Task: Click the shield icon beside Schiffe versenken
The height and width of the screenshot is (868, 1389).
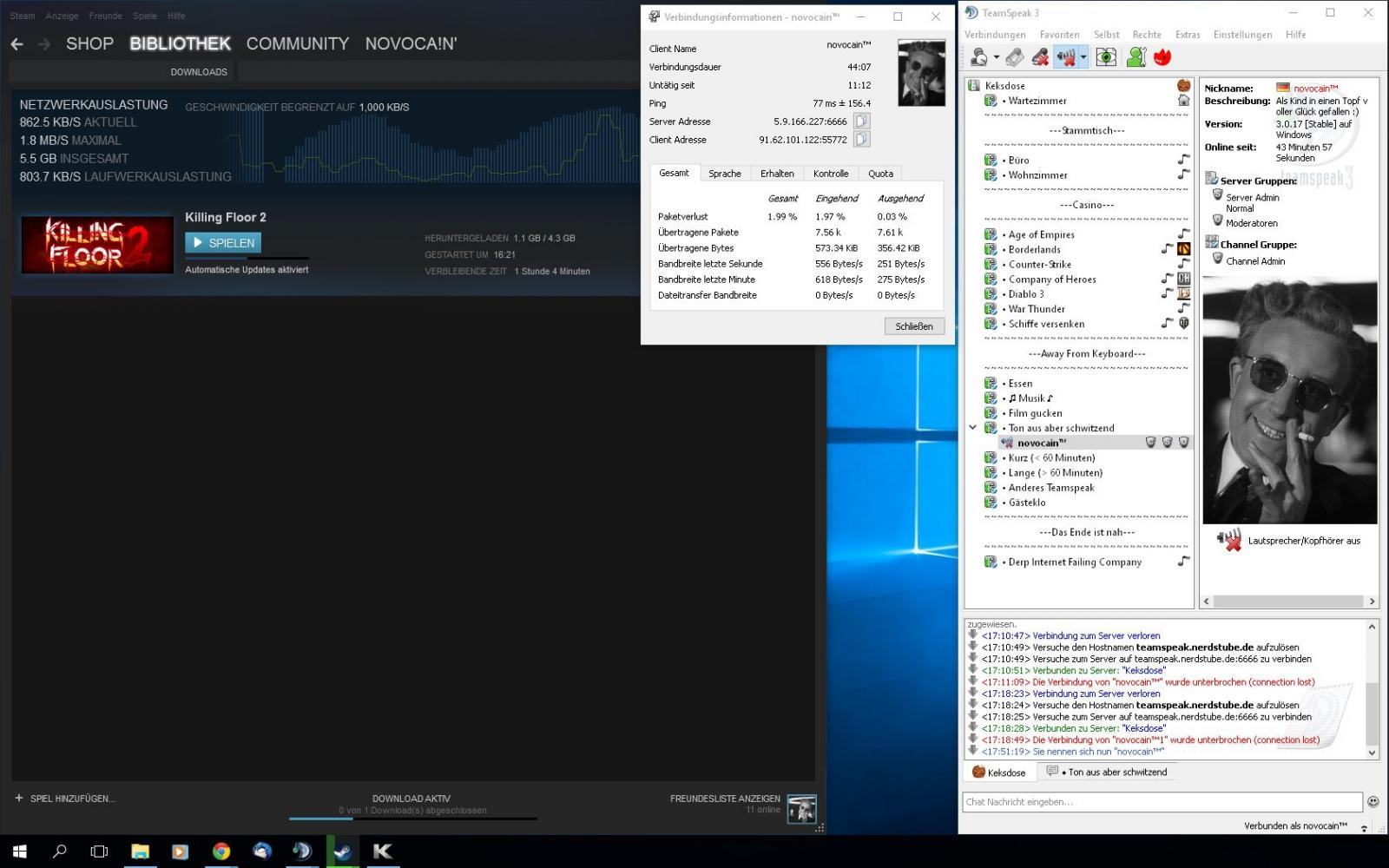Action: [x=1183, y=323]
